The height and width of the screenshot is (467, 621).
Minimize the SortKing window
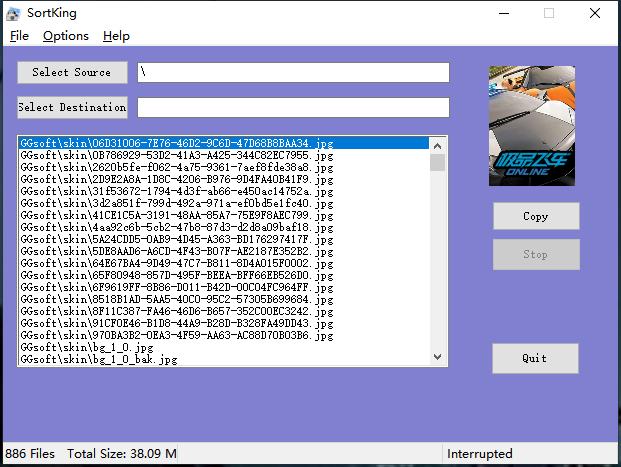tap(504, 13)
